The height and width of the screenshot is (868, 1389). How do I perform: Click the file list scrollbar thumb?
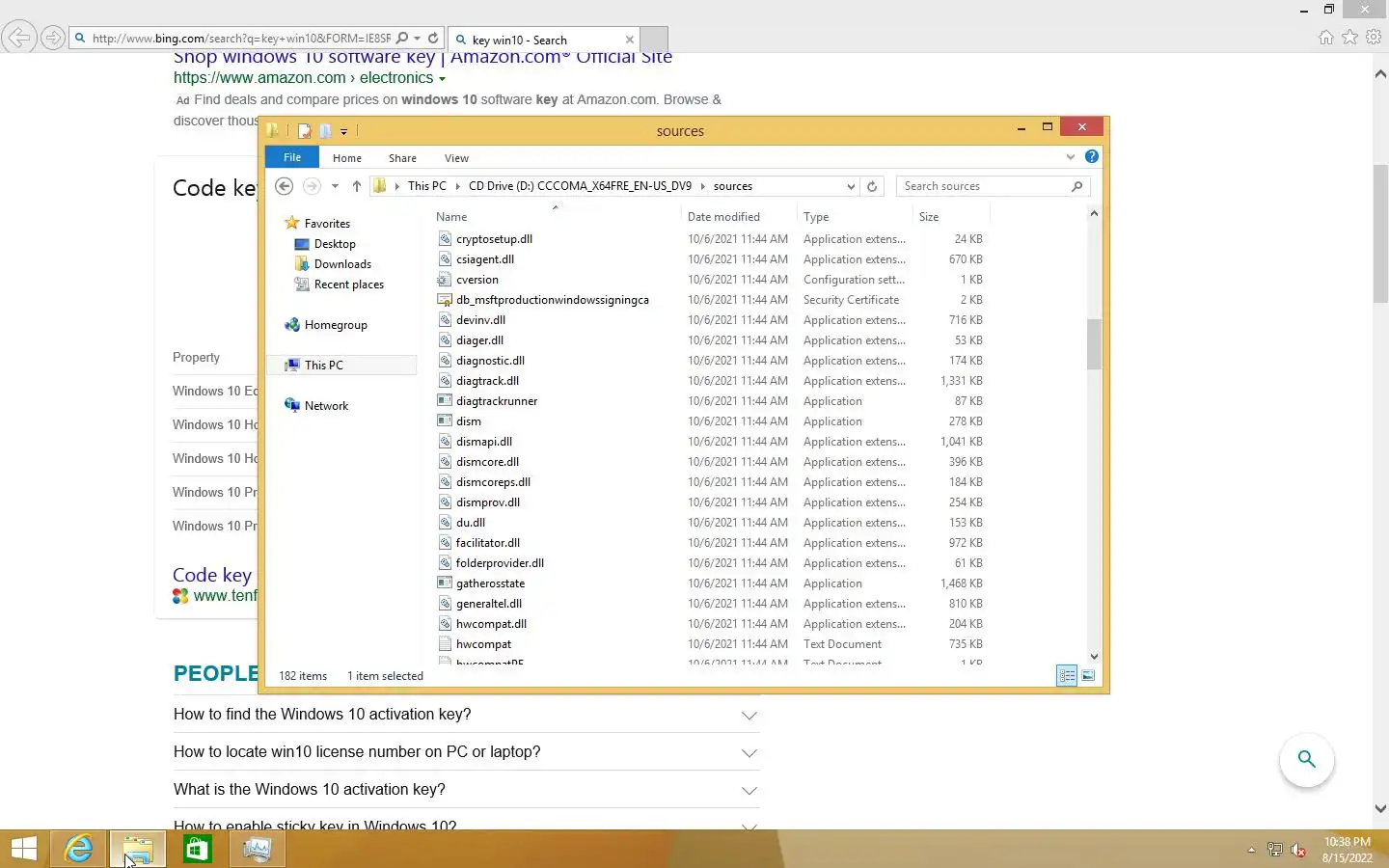(x=1094, y=343)
